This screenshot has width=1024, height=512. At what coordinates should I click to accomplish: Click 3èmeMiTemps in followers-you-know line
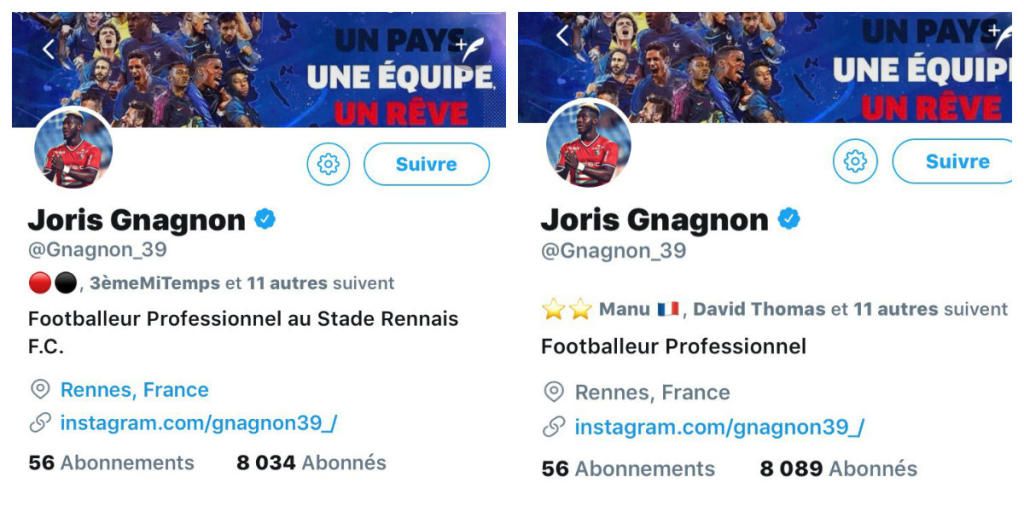[154, 283]
